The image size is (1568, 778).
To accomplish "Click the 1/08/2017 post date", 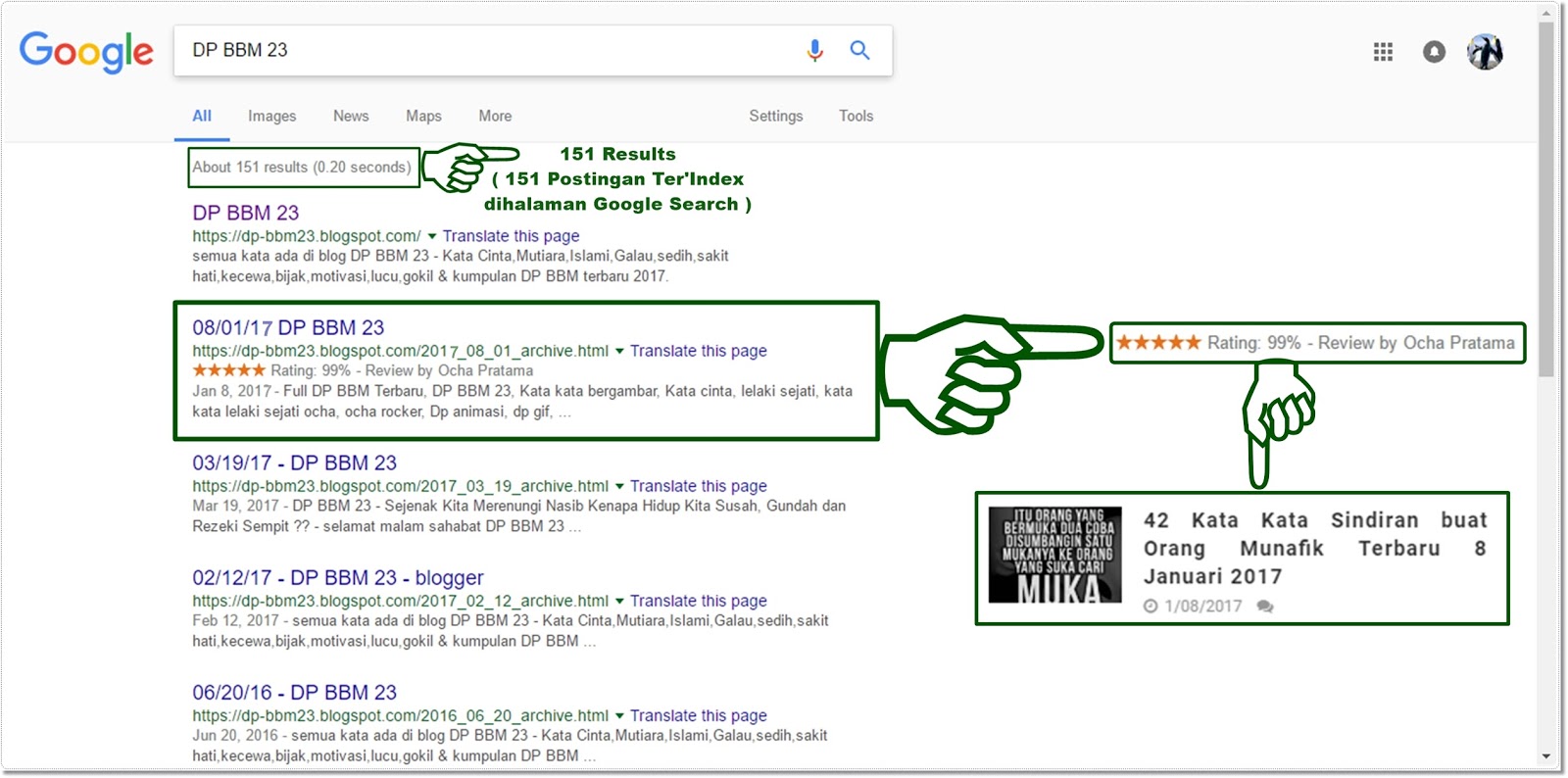I will tap(1203, 607).
